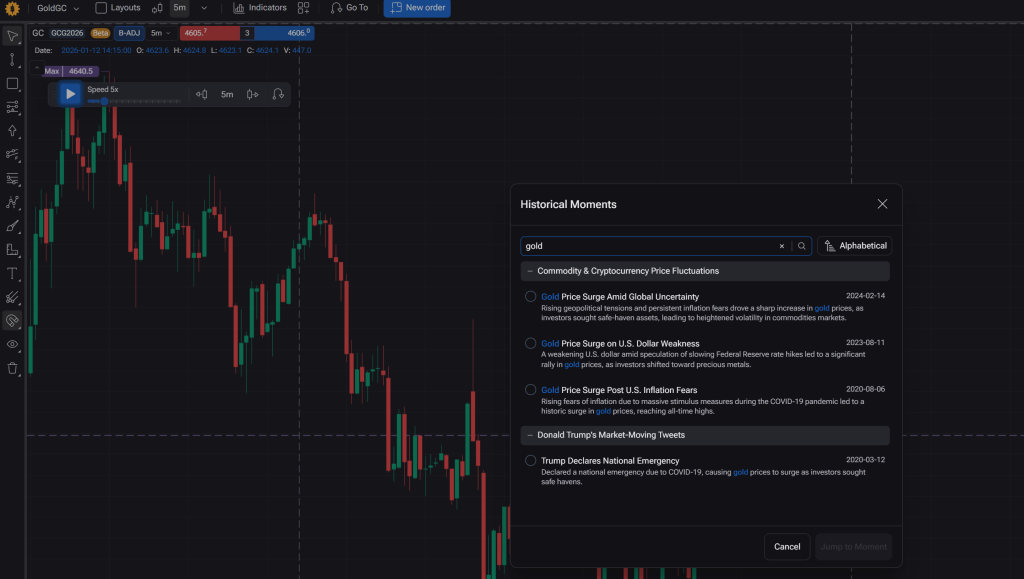Step replay back one candle
Viewport: 1024px width, 579px height.
(x=202, y=94)
